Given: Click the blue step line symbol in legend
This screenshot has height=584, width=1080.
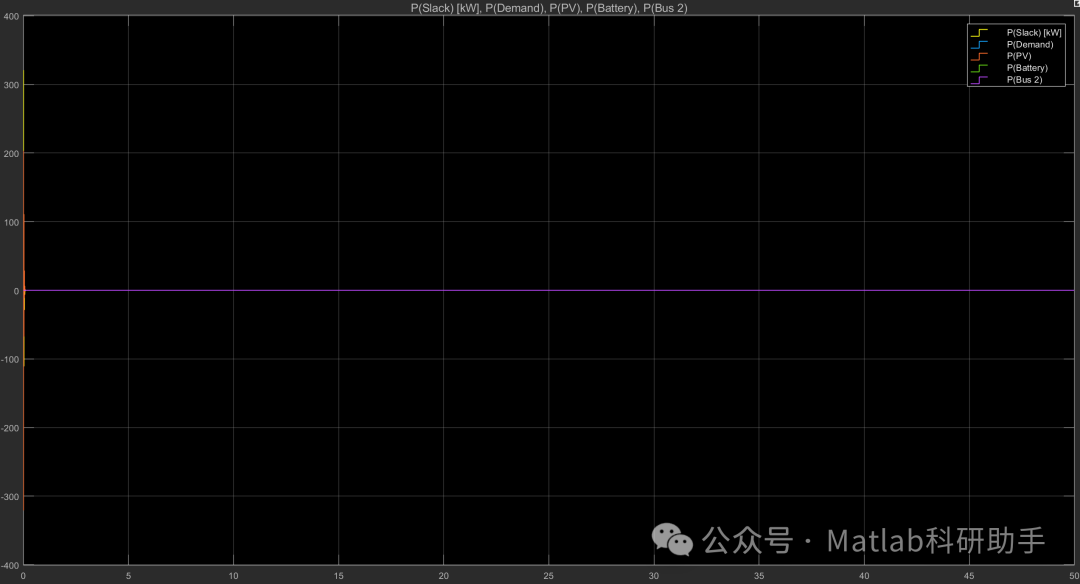Looking at the screenshot, I should click(x=979, y=44).
